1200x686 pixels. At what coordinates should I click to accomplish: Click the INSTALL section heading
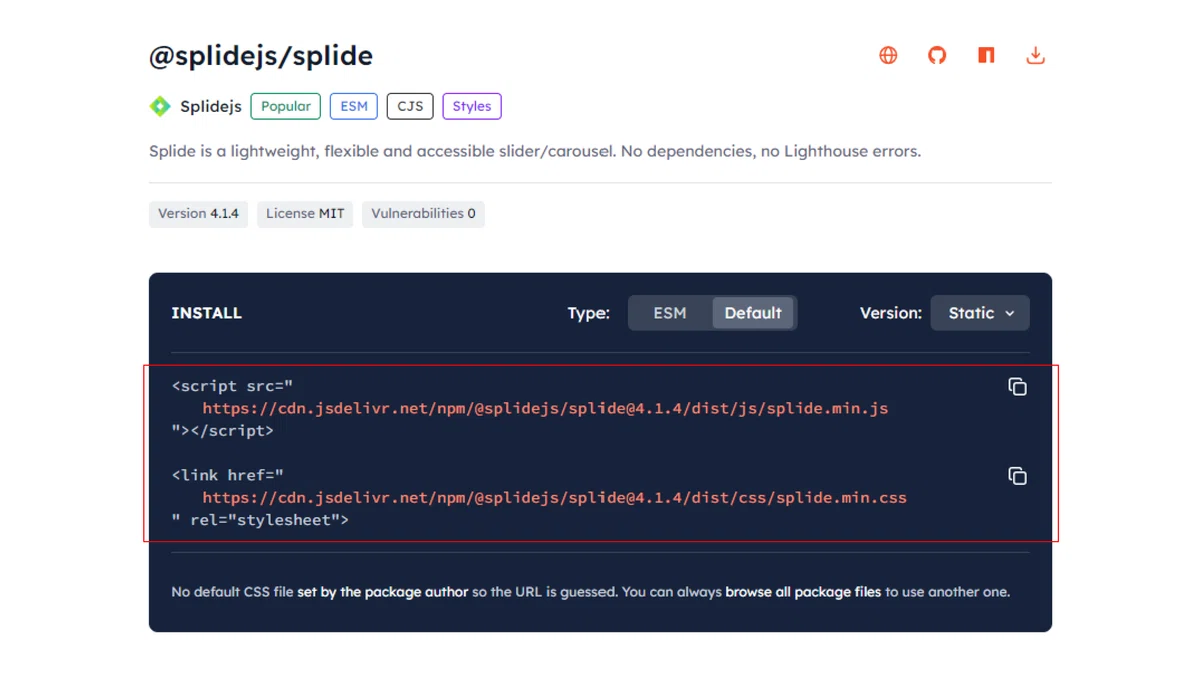pyautogui.click(x=206, y=313)
